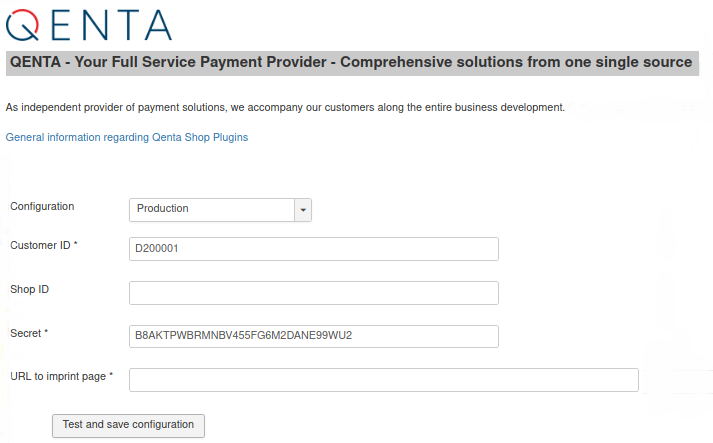Click the URL to imprint page * label
This screenshot has height=443, width=713.
pos(61,377)
